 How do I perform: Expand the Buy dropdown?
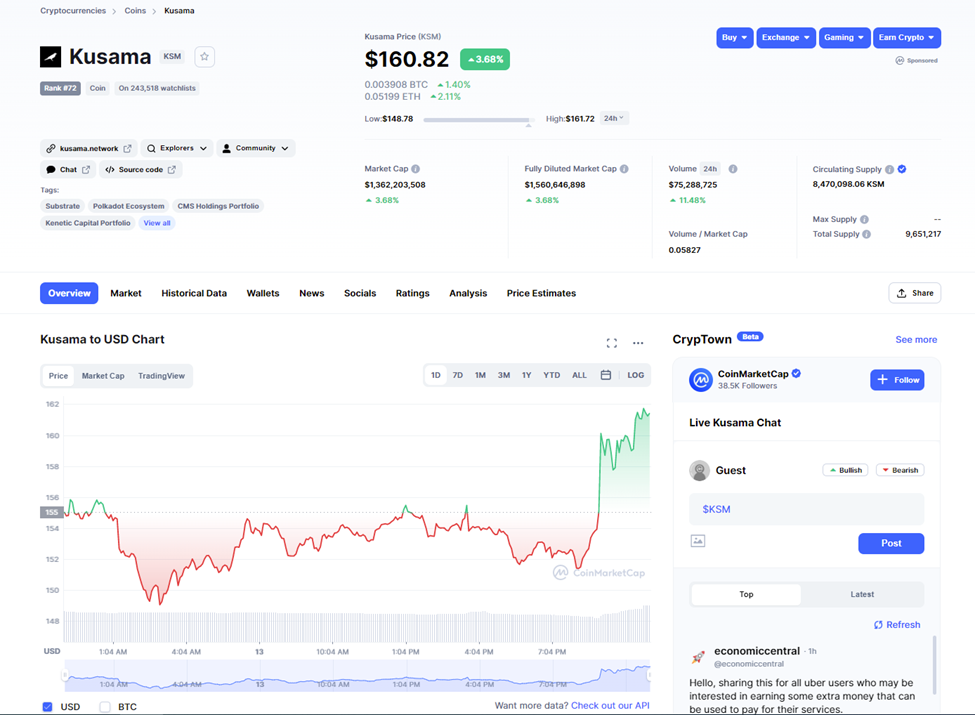pyautogui.click(x=735, y=38)
